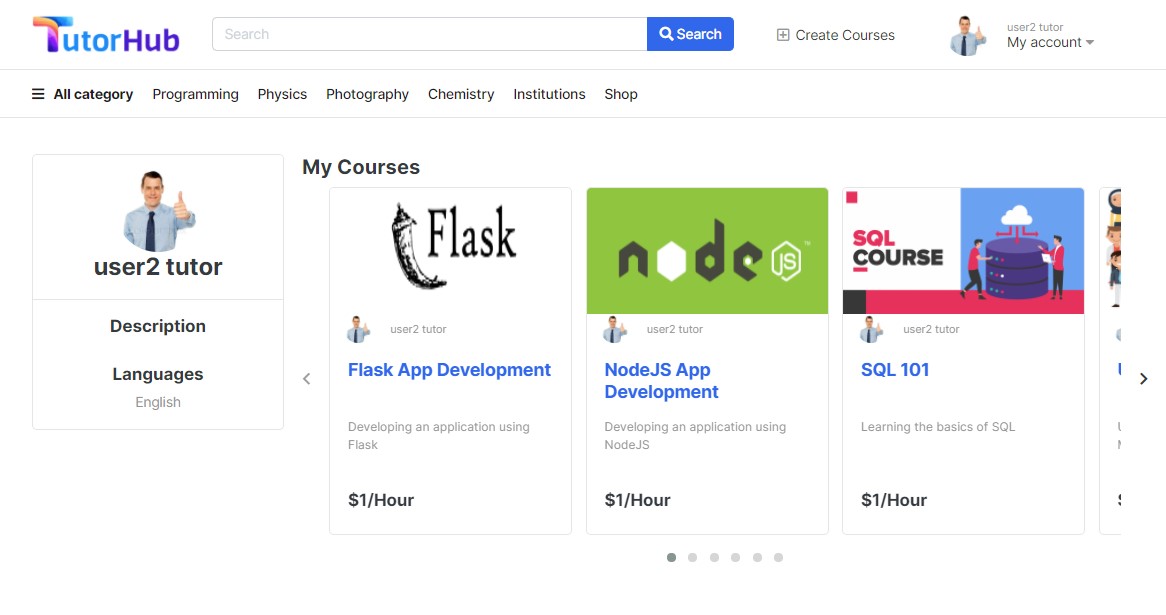Click the next carousel arrow
Screen dimensions: 1166x615
[1144, 379]
